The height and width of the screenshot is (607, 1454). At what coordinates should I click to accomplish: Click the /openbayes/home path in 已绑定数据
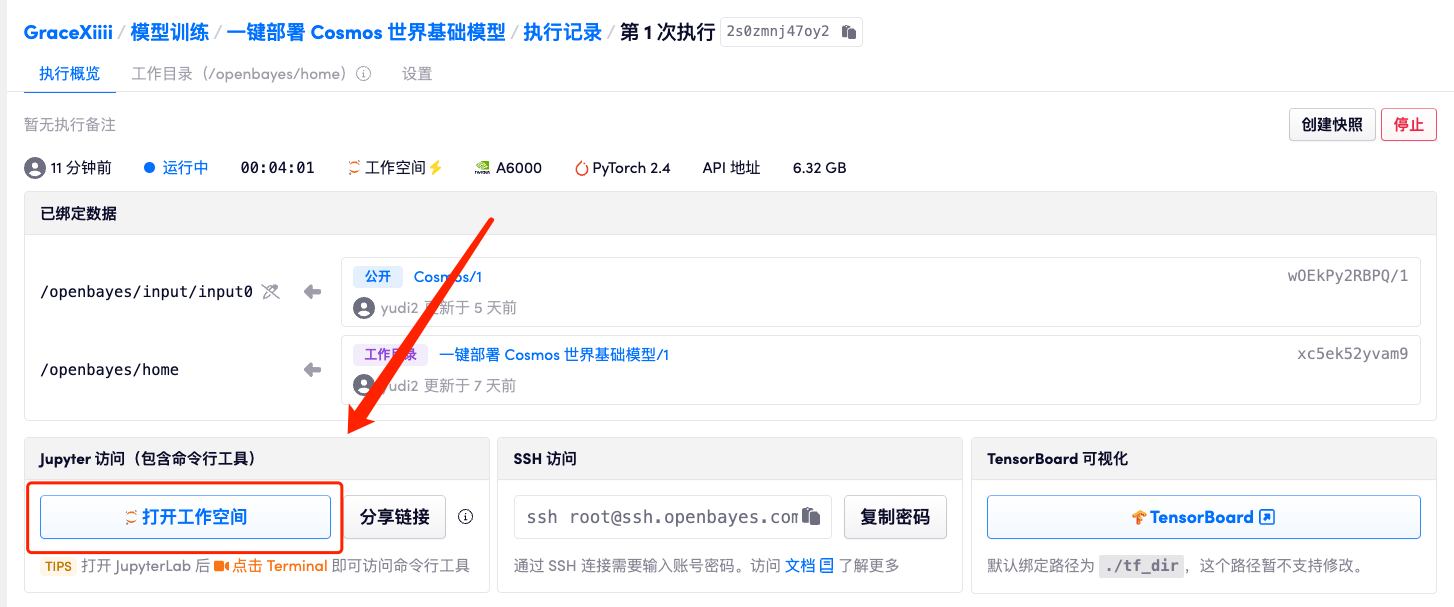pyautogui.click(x=110, y=370)
